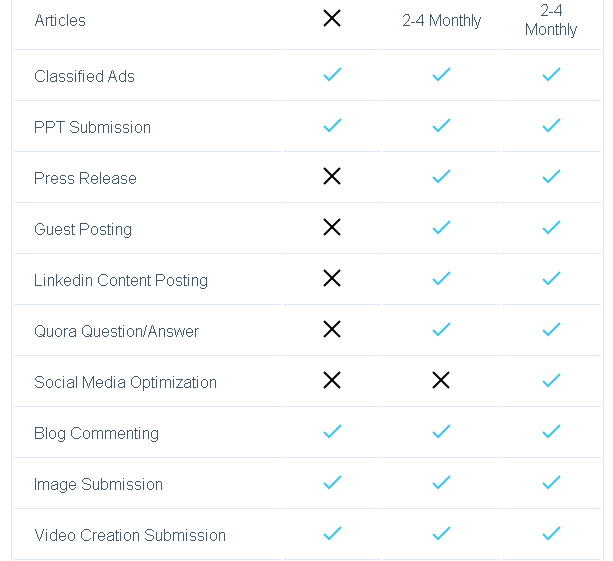
Task: Click the Articles row label
Action: tap(60, 20)
